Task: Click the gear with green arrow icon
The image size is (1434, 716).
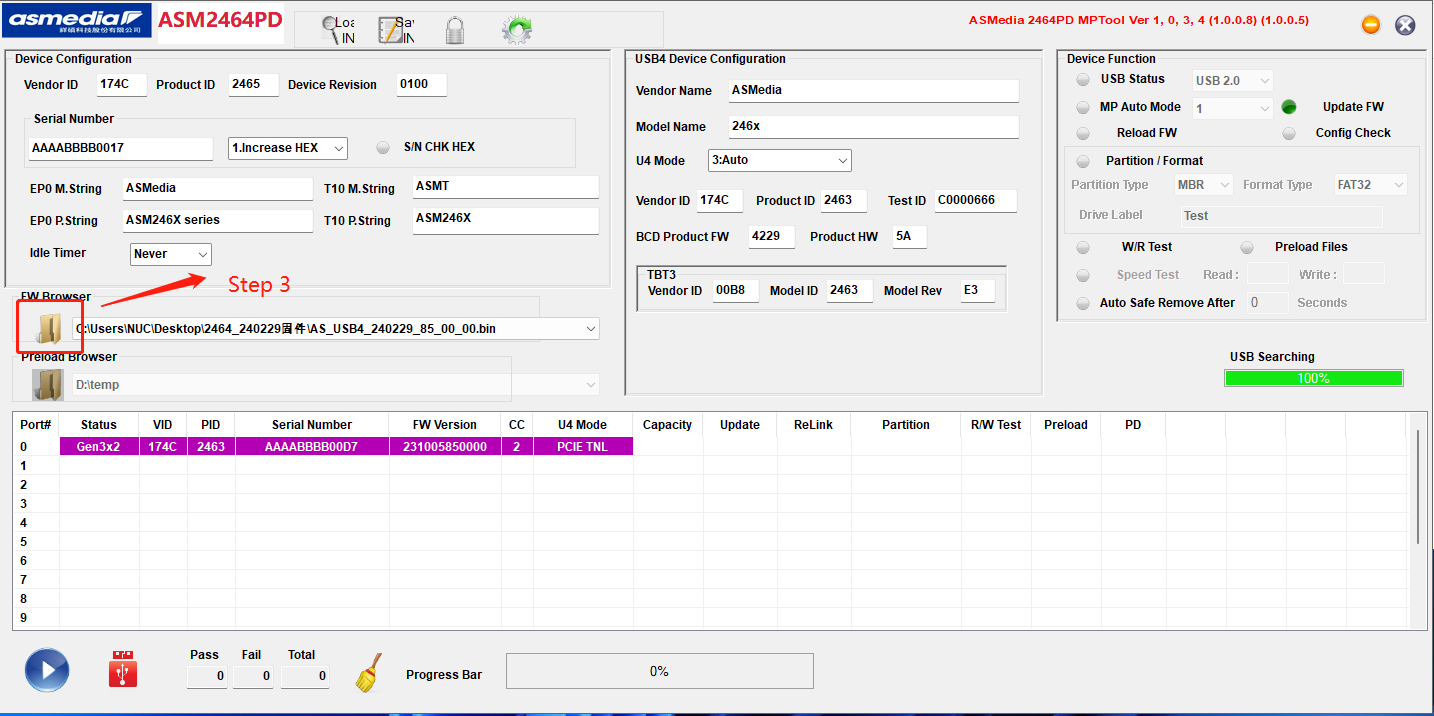Action: point(516,30)
